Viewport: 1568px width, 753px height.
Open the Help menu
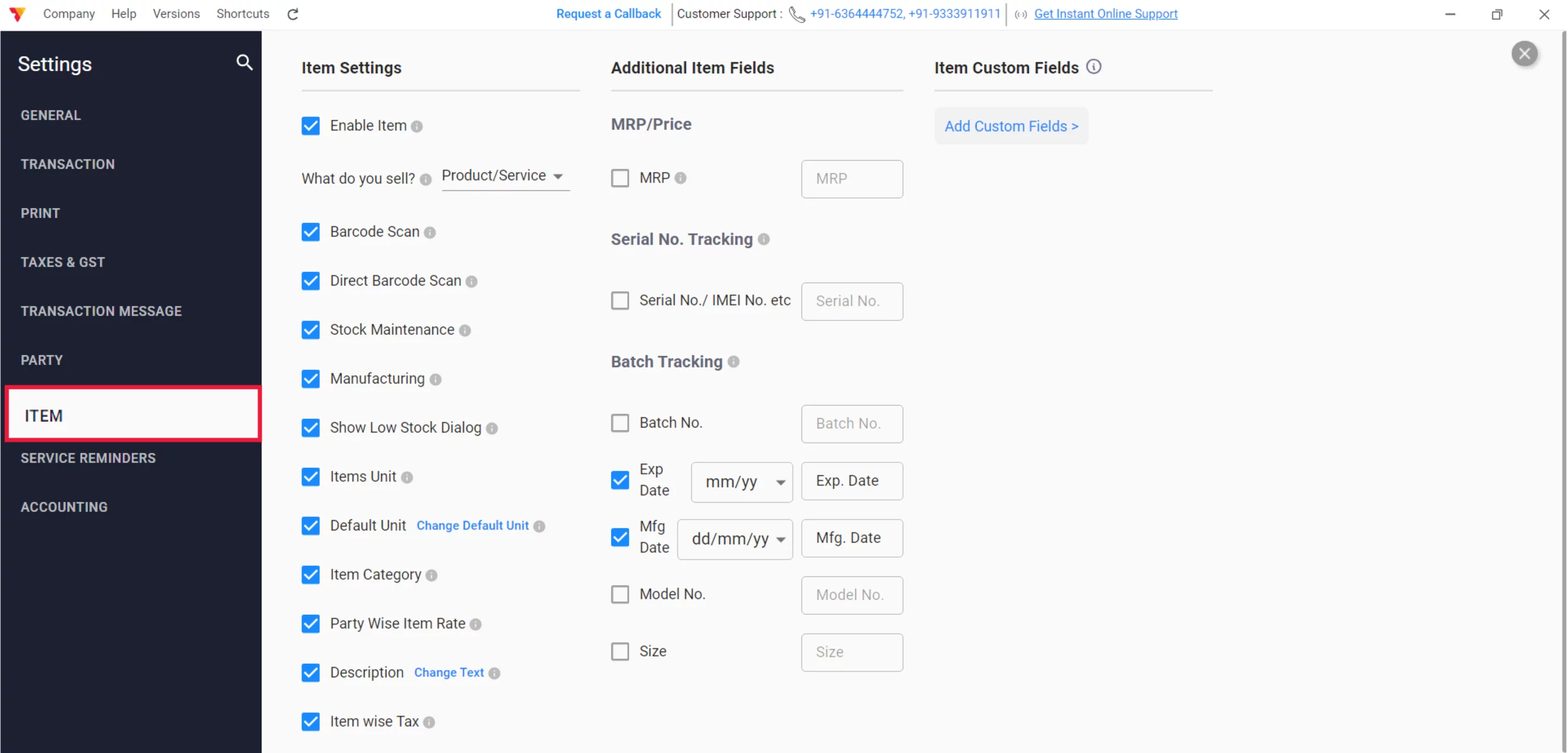click(124, 13)
